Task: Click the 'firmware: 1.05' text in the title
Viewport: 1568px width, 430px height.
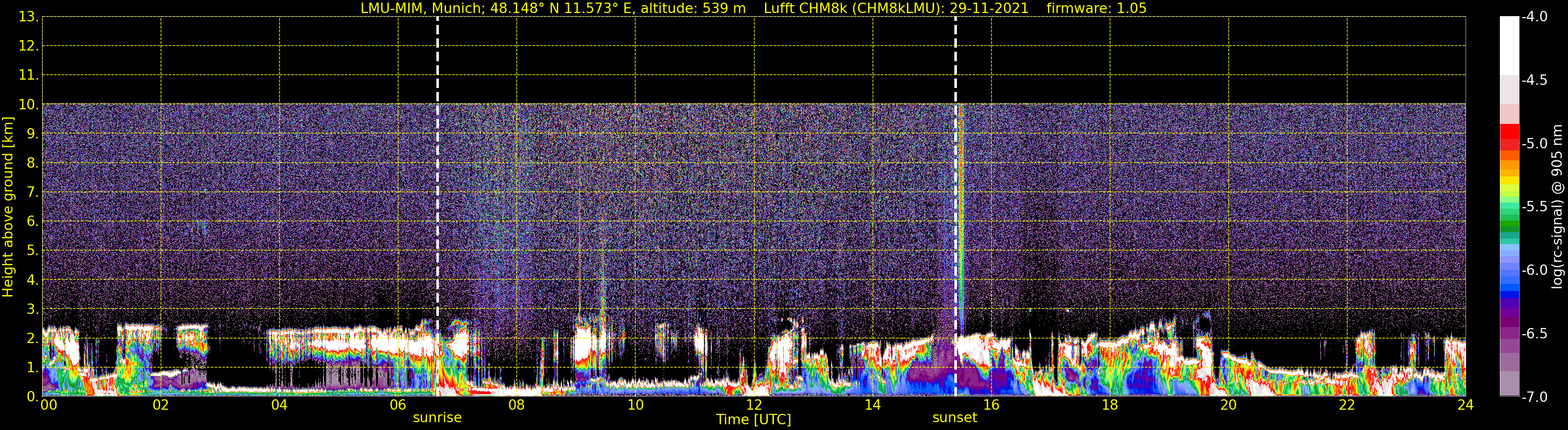Action: tap(1096, 8)
